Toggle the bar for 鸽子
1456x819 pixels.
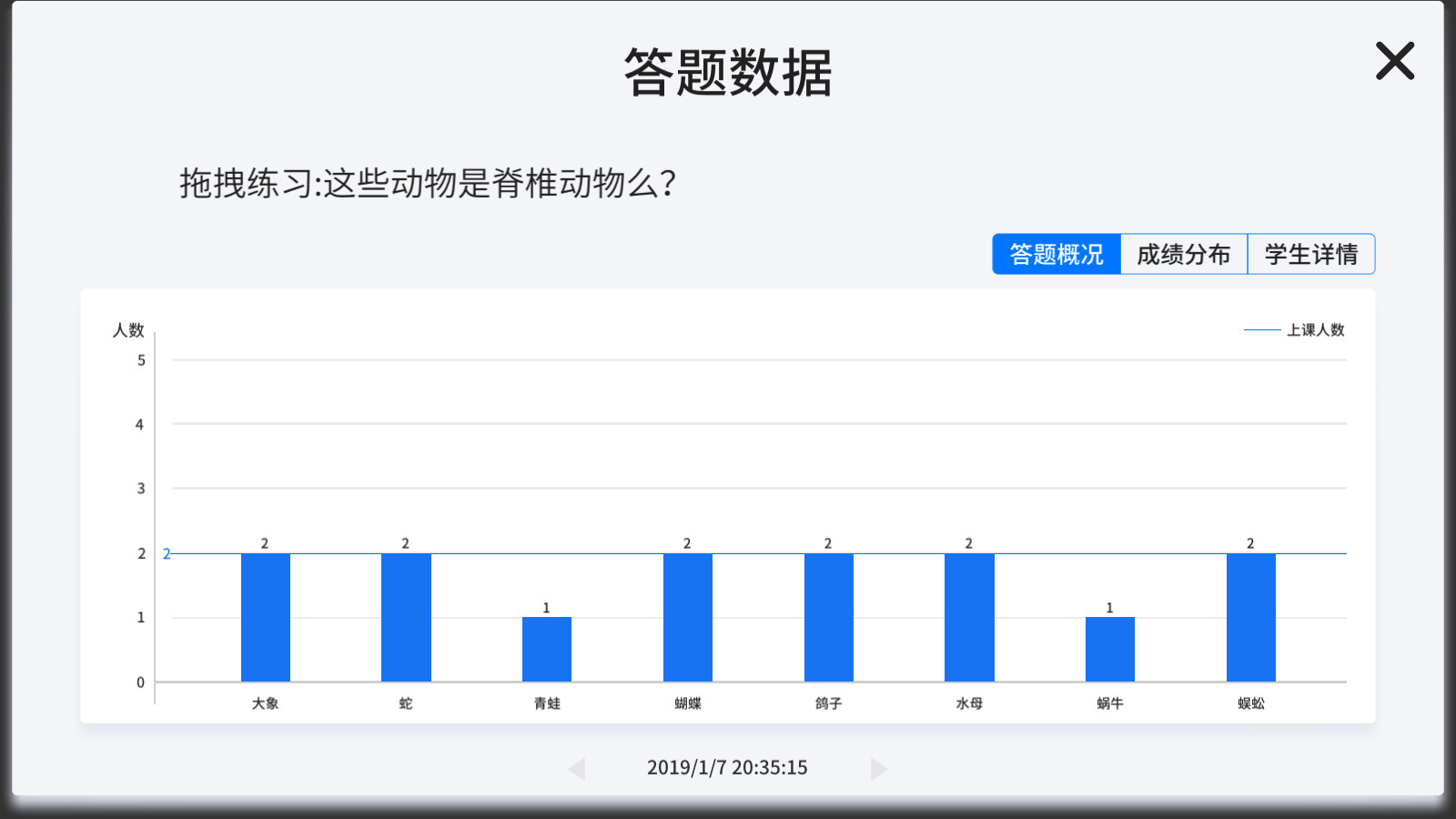[827, 614]
